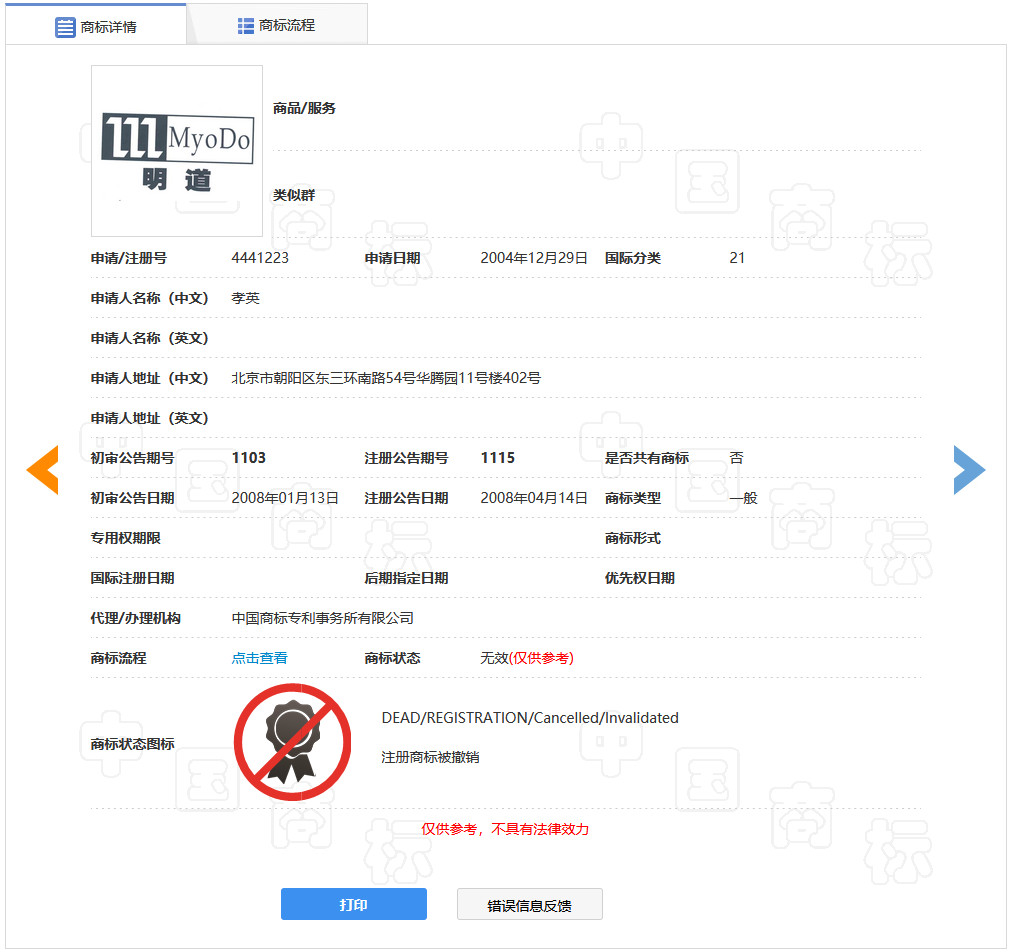Select the 商品/服务 field label
Viewport: 1010px width, 952px height.
point(304,109)
